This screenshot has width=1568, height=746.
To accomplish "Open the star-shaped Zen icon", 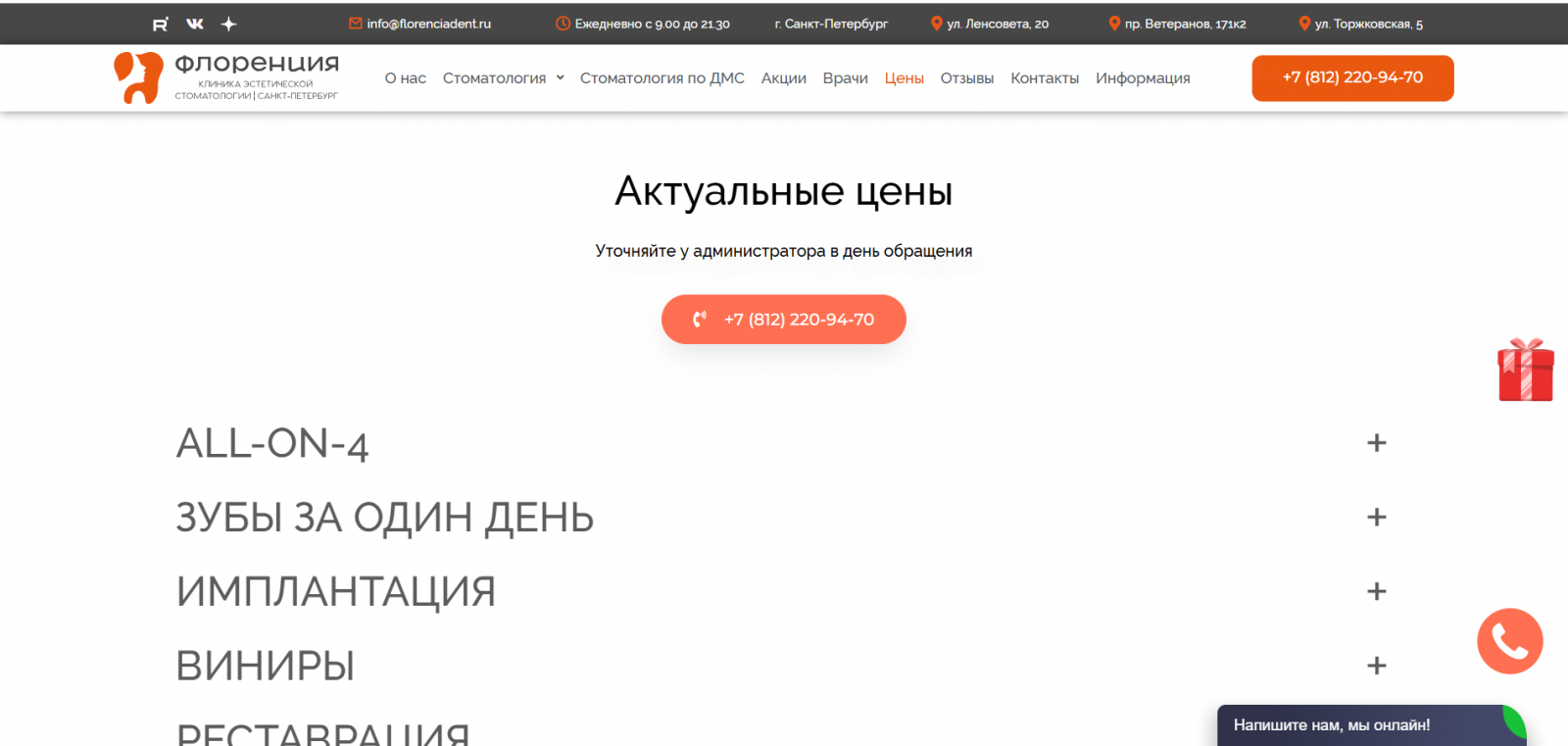I will click(x=228, y=24).
